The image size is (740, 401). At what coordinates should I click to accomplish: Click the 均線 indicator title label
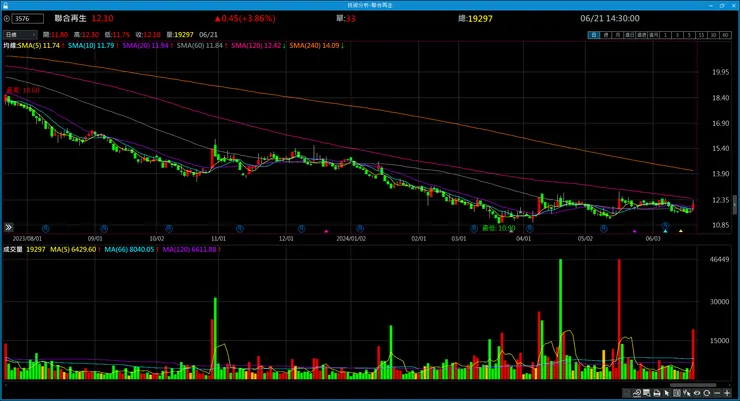pos(10,46)
